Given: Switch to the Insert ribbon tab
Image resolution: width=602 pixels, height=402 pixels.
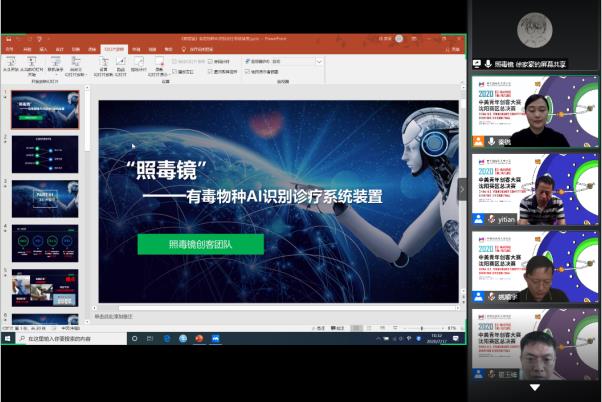Looking at the screenshot, I should pyautogui.click(x=43, y=47).
